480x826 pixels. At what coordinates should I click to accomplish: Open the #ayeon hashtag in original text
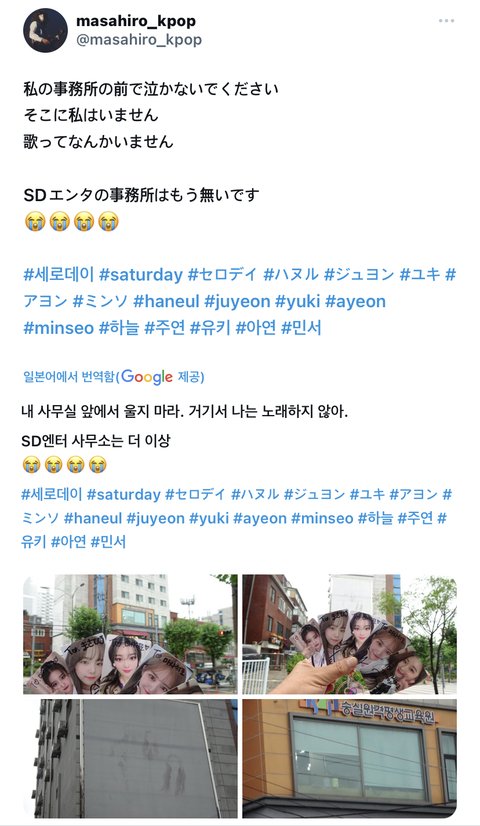pos(356,301)
